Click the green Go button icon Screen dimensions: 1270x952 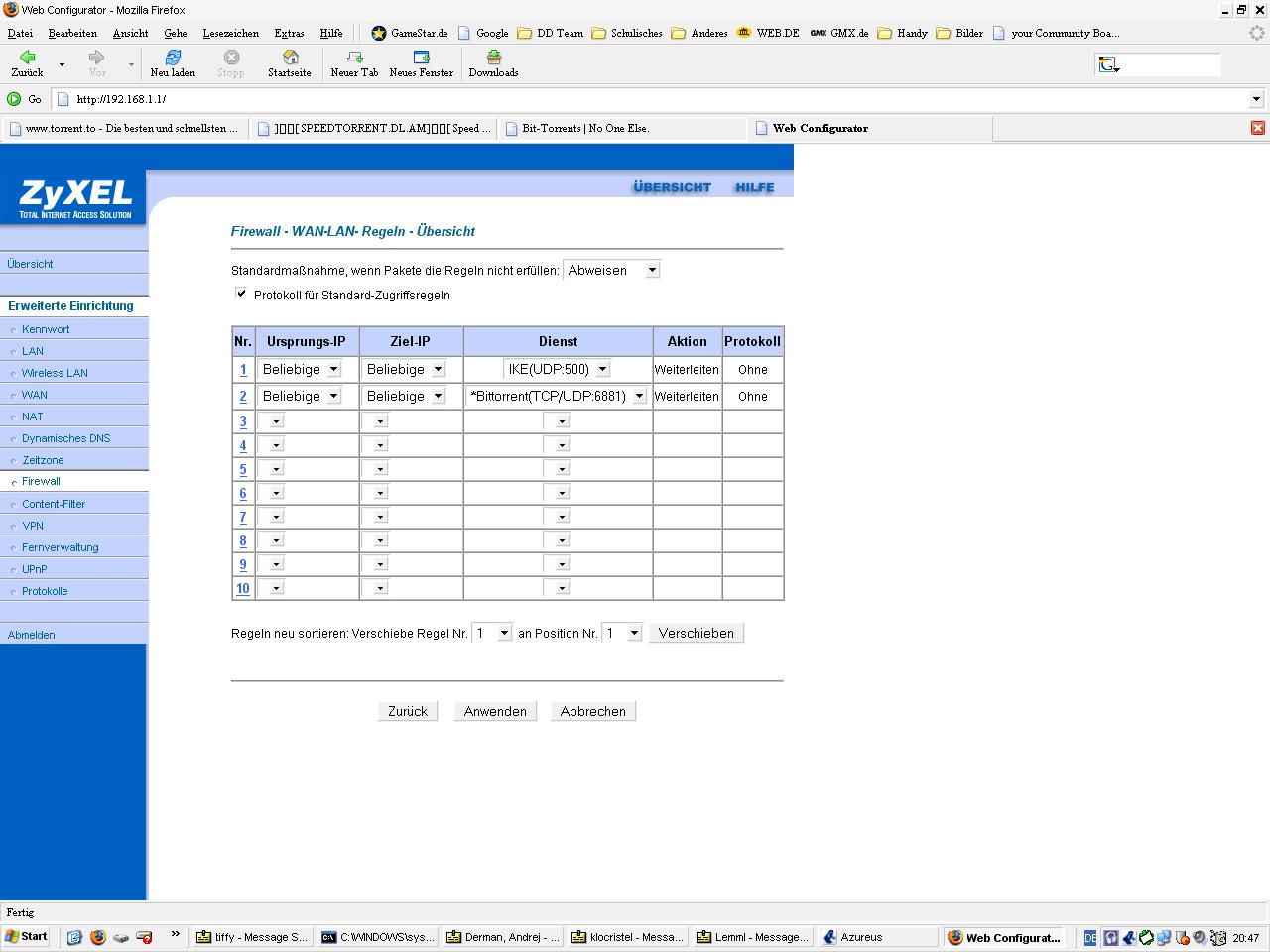pyautogui.click(x=14, y=99)
